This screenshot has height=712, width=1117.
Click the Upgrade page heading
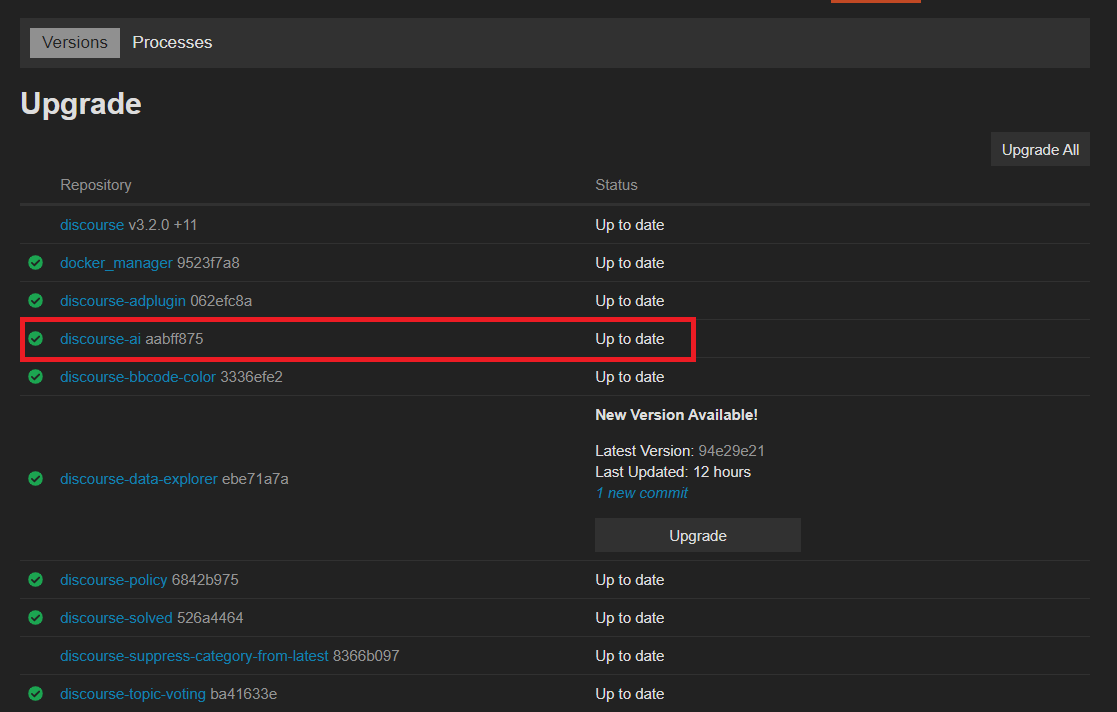click(x=81, y=105)
